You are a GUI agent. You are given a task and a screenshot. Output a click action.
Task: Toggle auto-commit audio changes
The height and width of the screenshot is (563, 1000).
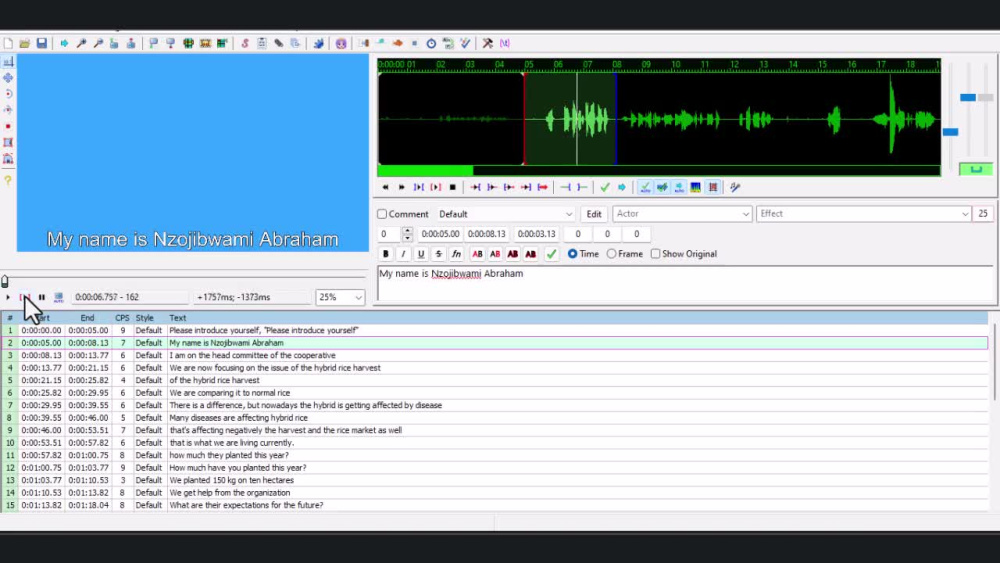tap(645, 187)
